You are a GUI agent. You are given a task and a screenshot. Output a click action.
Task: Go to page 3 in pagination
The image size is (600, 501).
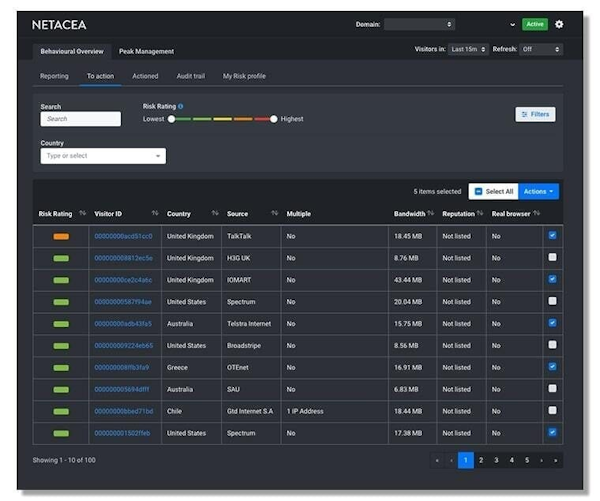[x=496, y=460]
